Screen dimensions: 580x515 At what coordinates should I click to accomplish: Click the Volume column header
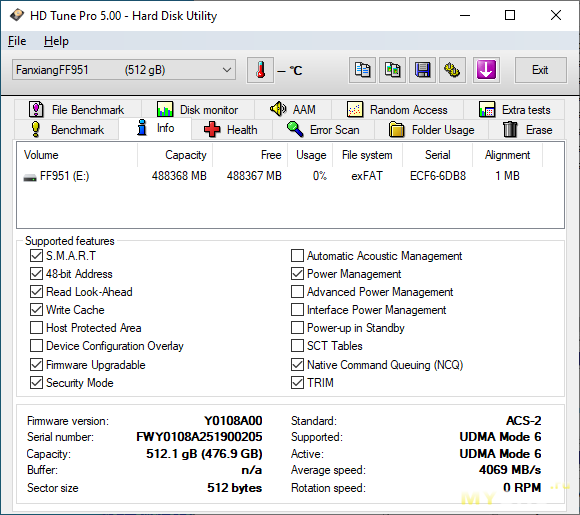point(77,155)
